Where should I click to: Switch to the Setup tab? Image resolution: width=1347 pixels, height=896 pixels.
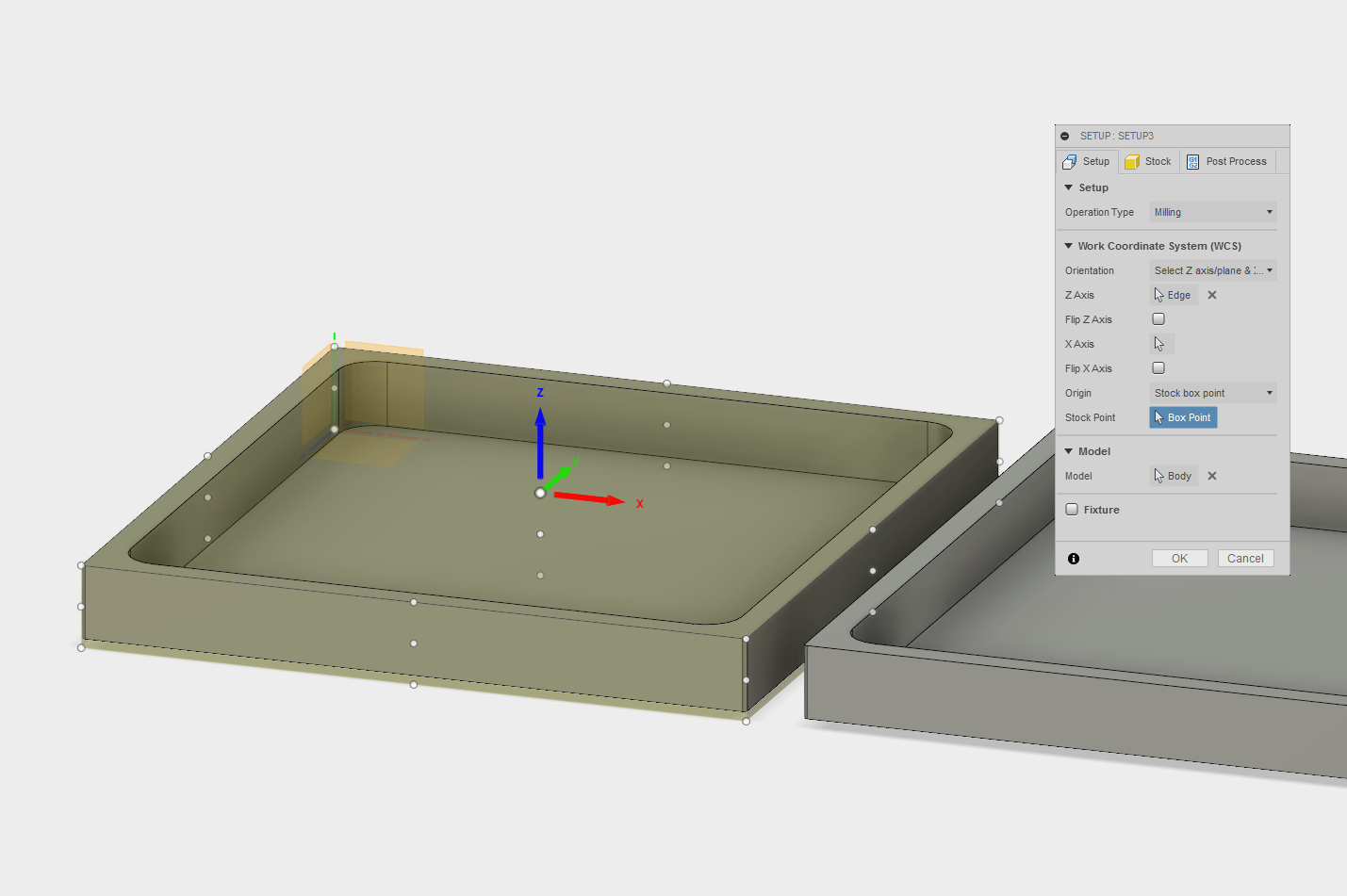pyautogui.click(x=1087, y=162)
